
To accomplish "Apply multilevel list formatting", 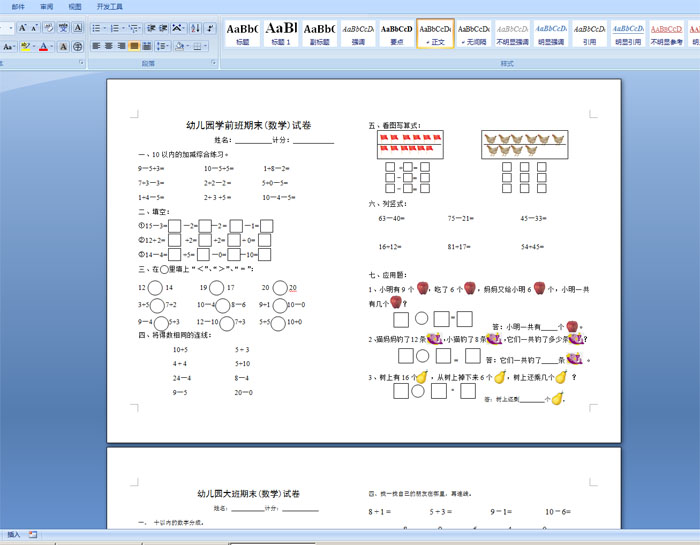I will coord(133,29).
